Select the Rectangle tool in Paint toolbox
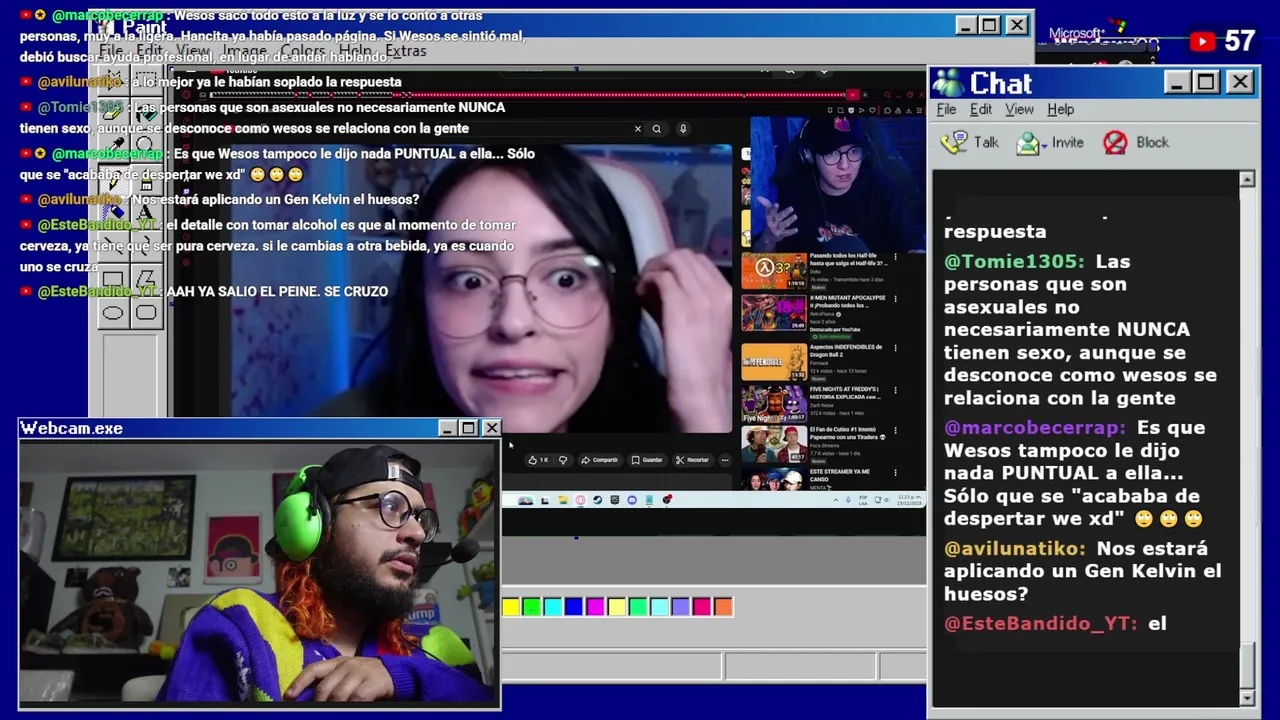Image resolution: width=1280 pixels, height=720 pixels. click(x=113, y=278)
